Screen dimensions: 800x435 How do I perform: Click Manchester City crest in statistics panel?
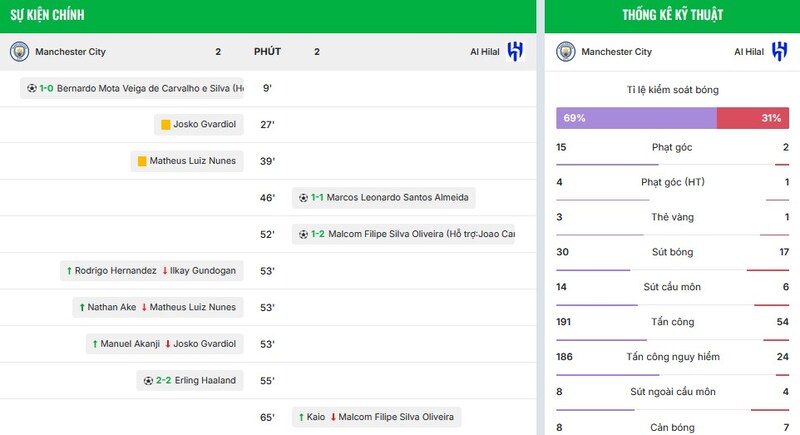[565, 52]
